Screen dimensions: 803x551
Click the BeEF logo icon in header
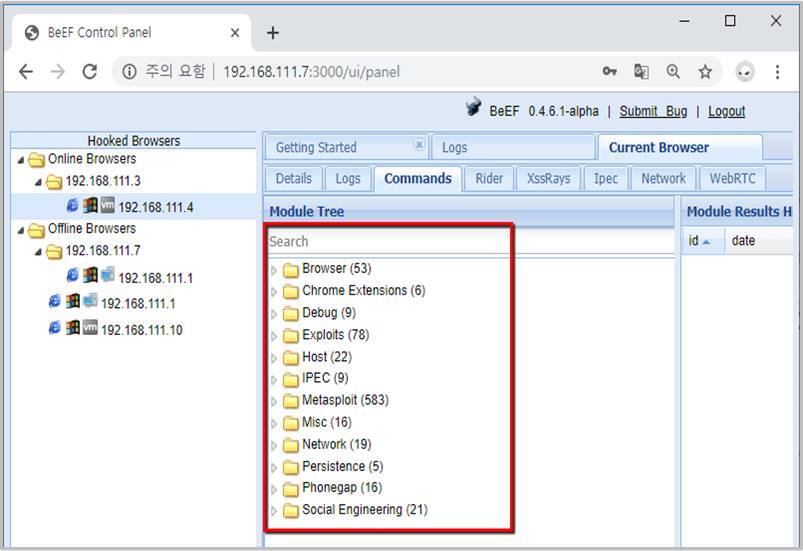click(x=474, y=107)
